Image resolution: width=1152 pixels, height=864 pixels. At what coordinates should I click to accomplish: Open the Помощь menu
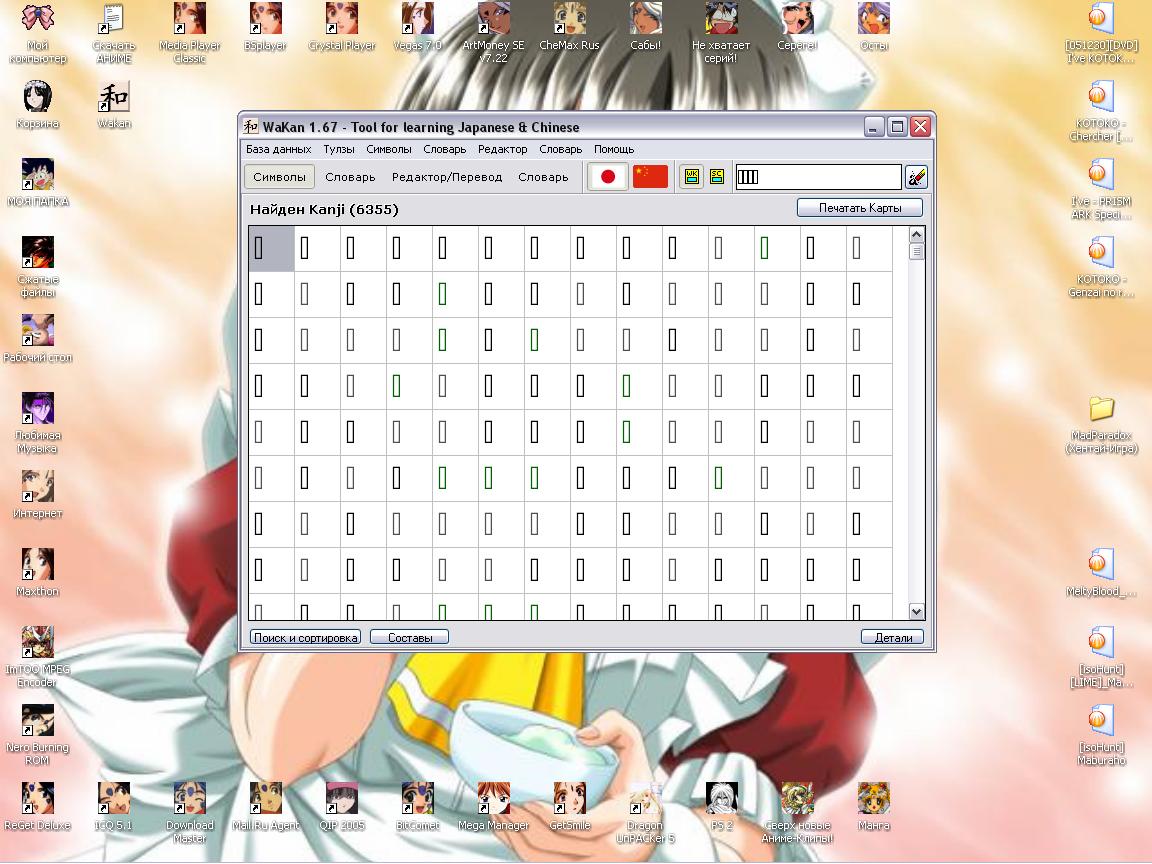click(614, 149)
